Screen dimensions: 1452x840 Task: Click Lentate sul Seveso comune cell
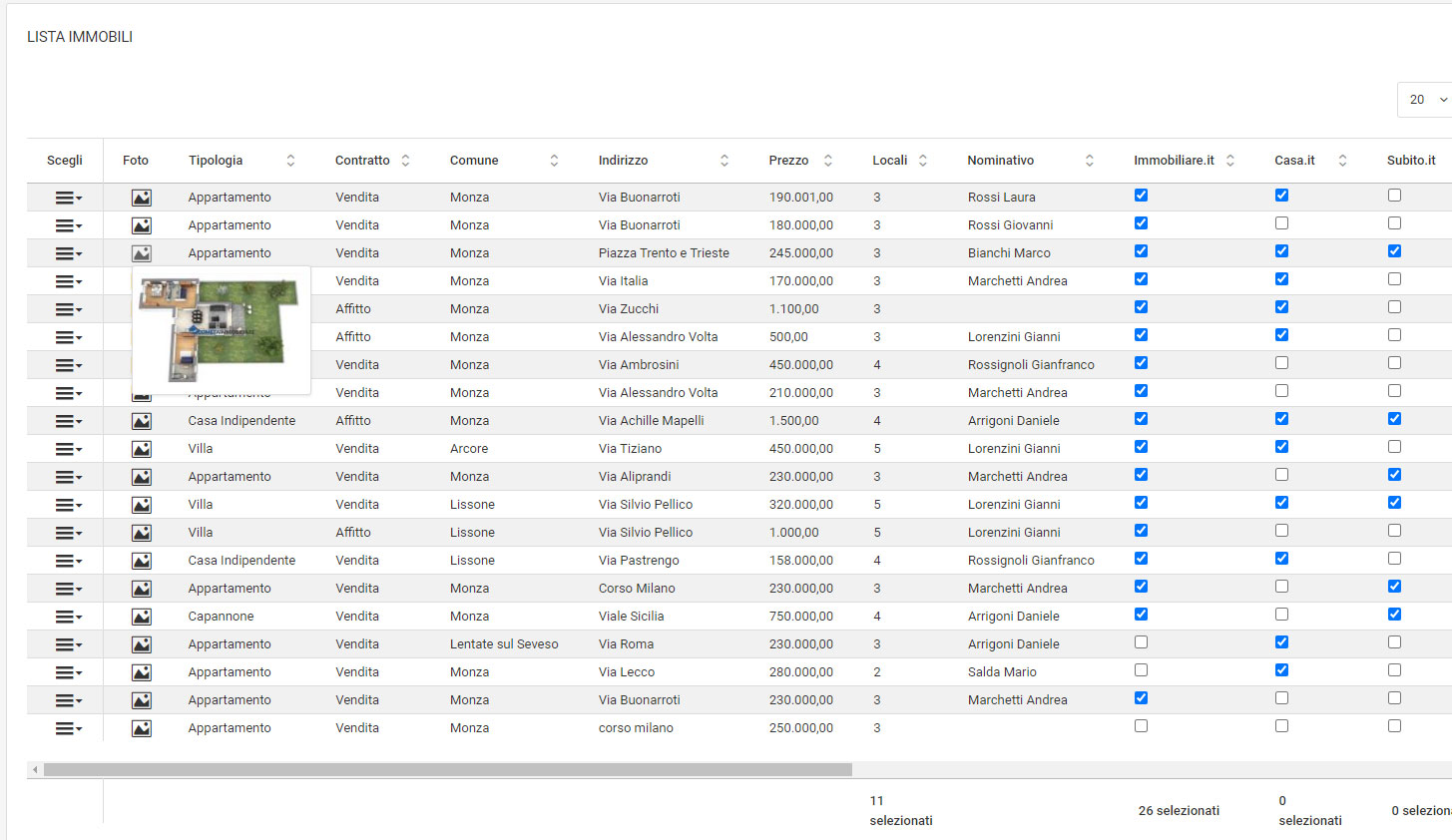[x=504, y=644]
